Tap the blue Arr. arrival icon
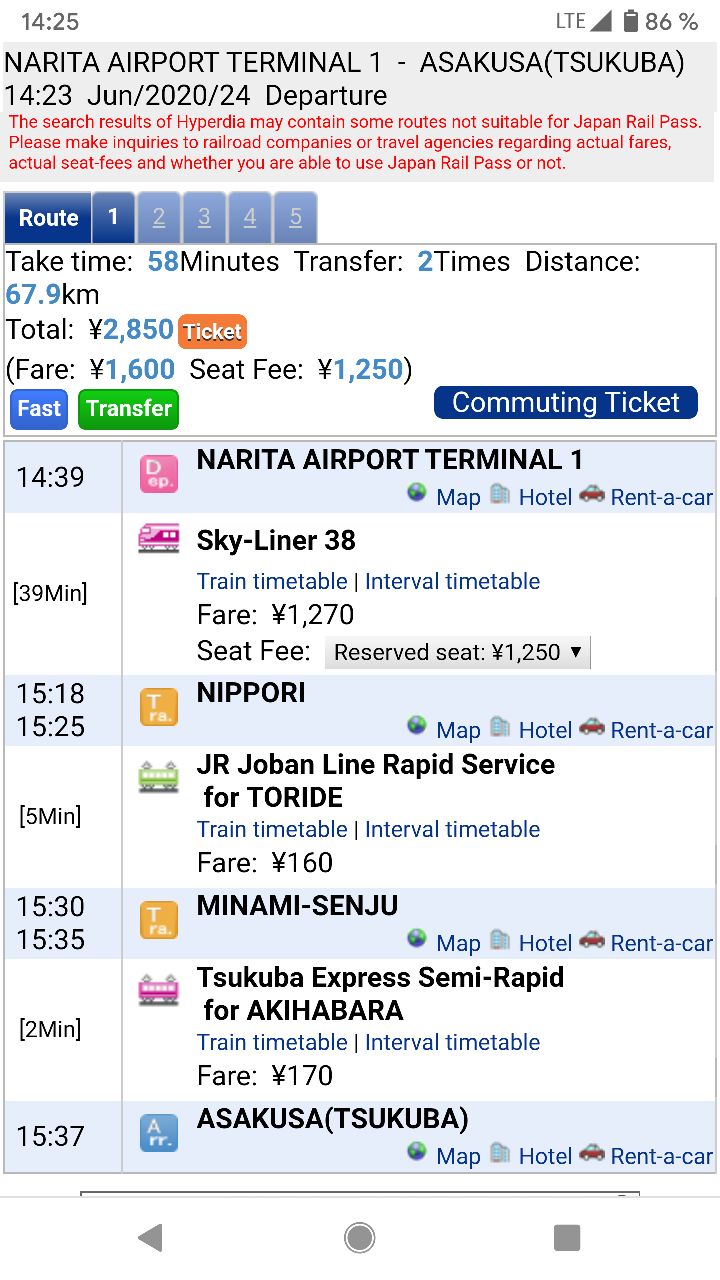This screenshot has height=1280, width=720. click(159, 1133)
